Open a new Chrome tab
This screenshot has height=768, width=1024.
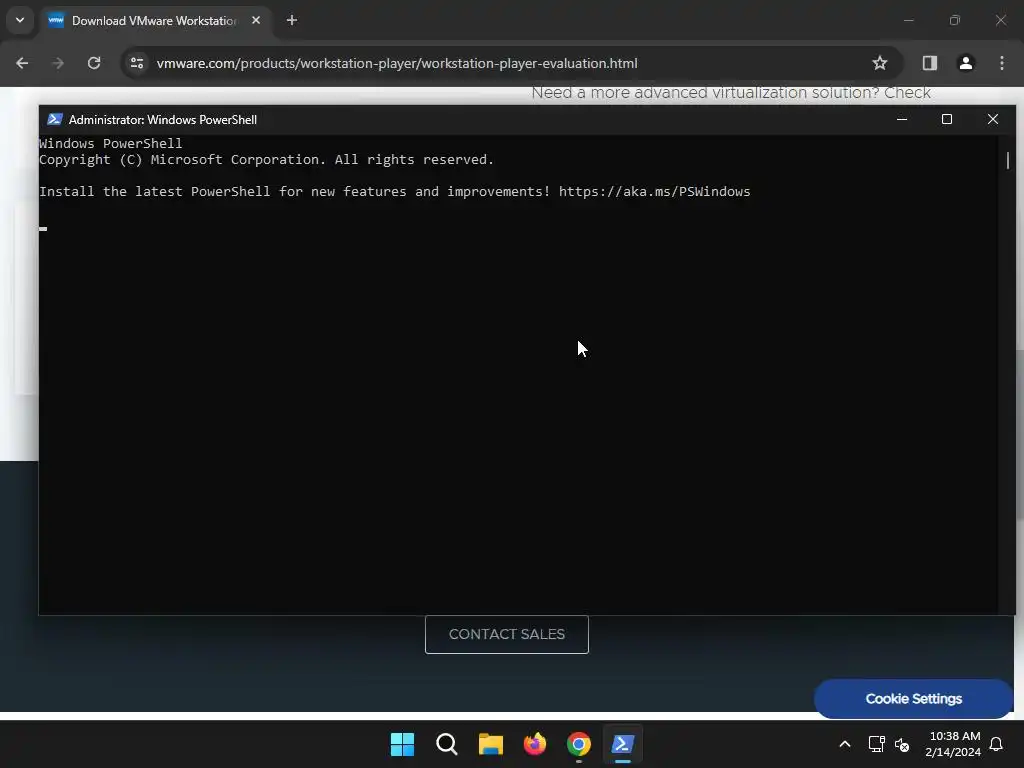click(292, 20)
